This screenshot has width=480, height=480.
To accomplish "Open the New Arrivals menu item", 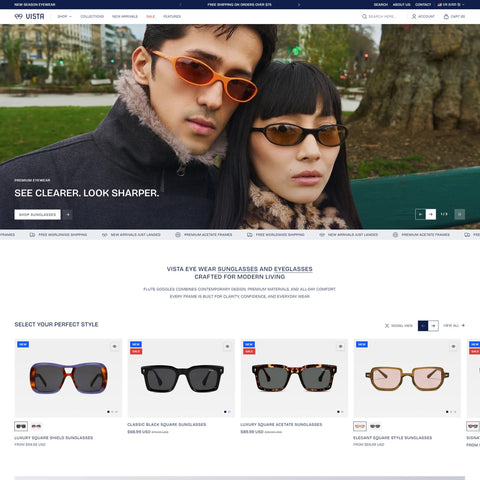I will pyautogui.click(x=125, y=16).
